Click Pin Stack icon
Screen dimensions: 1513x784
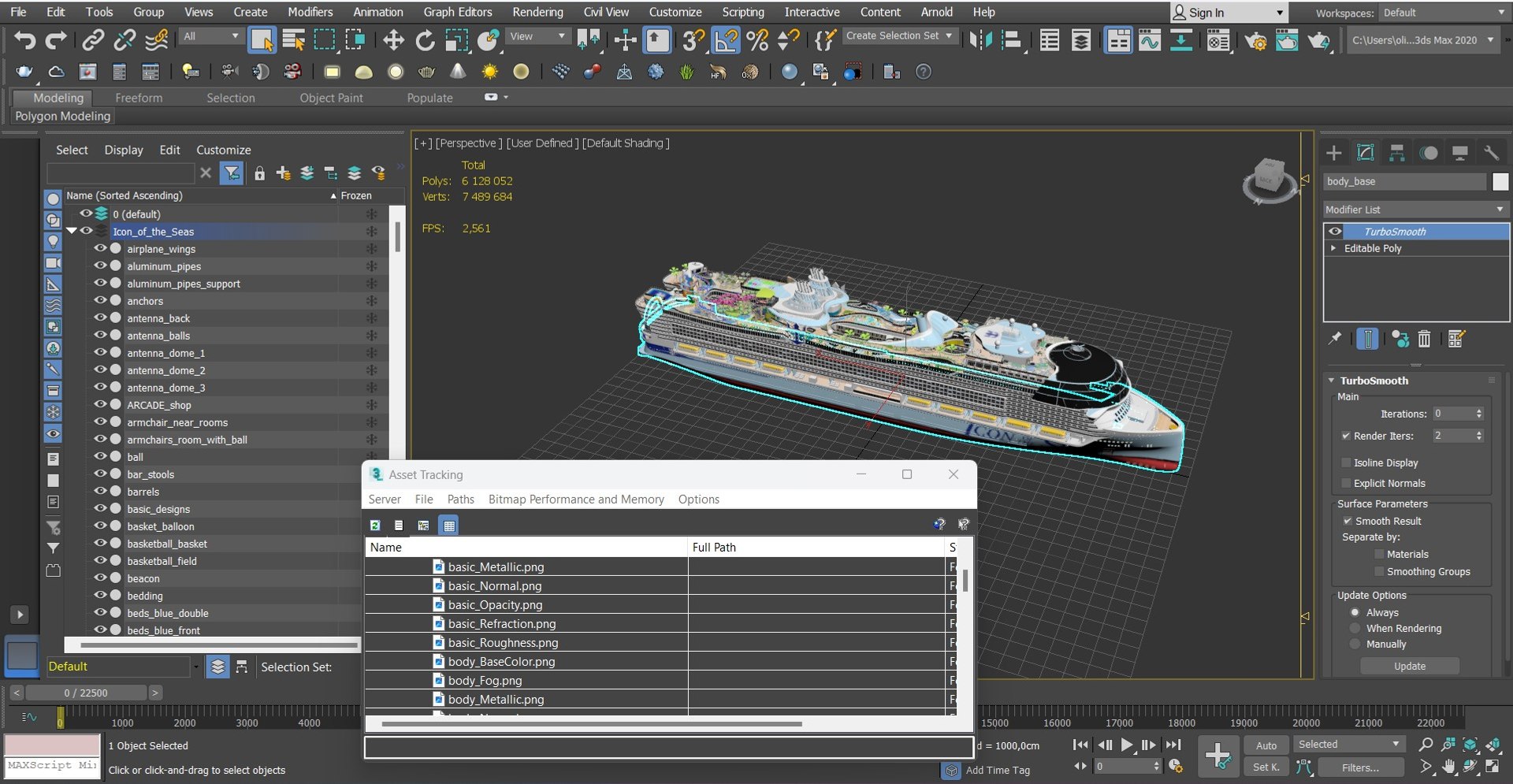tap(1335, 339)
